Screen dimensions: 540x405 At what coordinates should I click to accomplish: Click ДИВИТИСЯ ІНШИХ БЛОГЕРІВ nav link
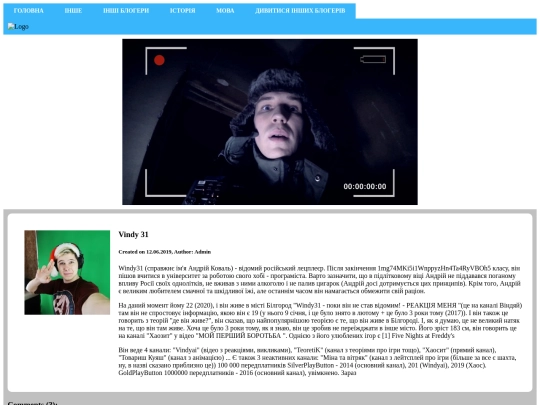click(300, 11)
